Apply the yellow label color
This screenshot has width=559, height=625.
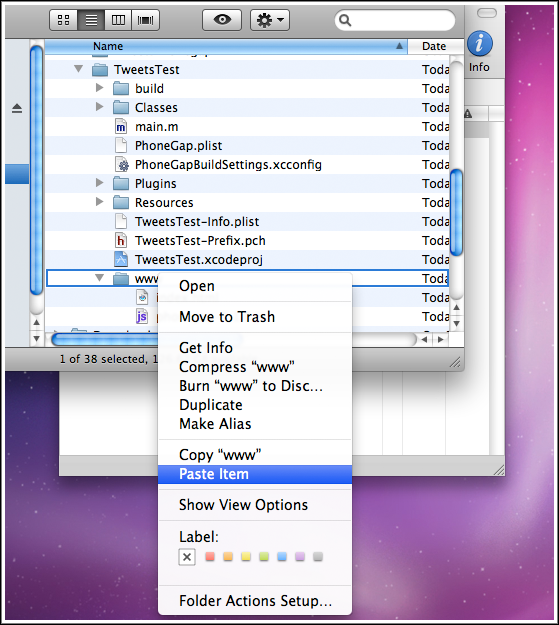click(x=246, y=556)
